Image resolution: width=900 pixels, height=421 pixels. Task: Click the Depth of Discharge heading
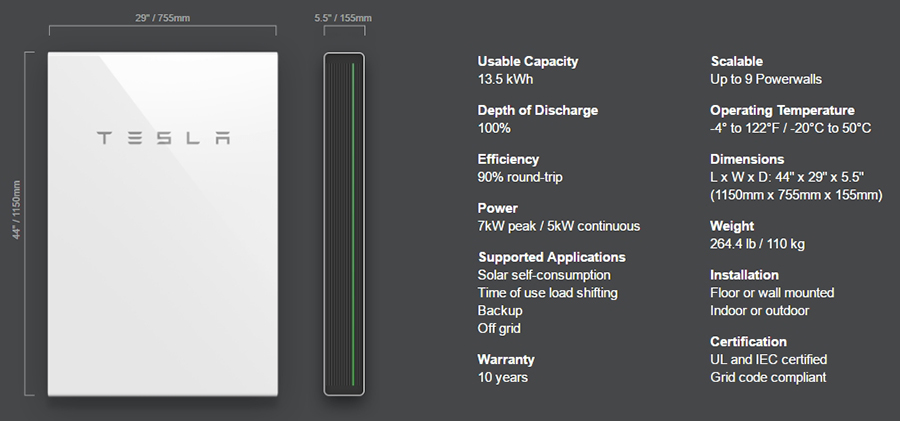point(538,110)
